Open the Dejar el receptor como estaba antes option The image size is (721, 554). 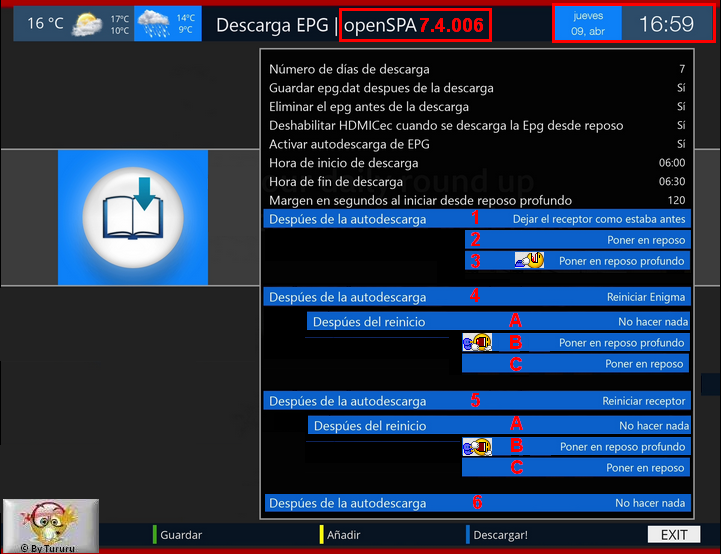[477, 219]
